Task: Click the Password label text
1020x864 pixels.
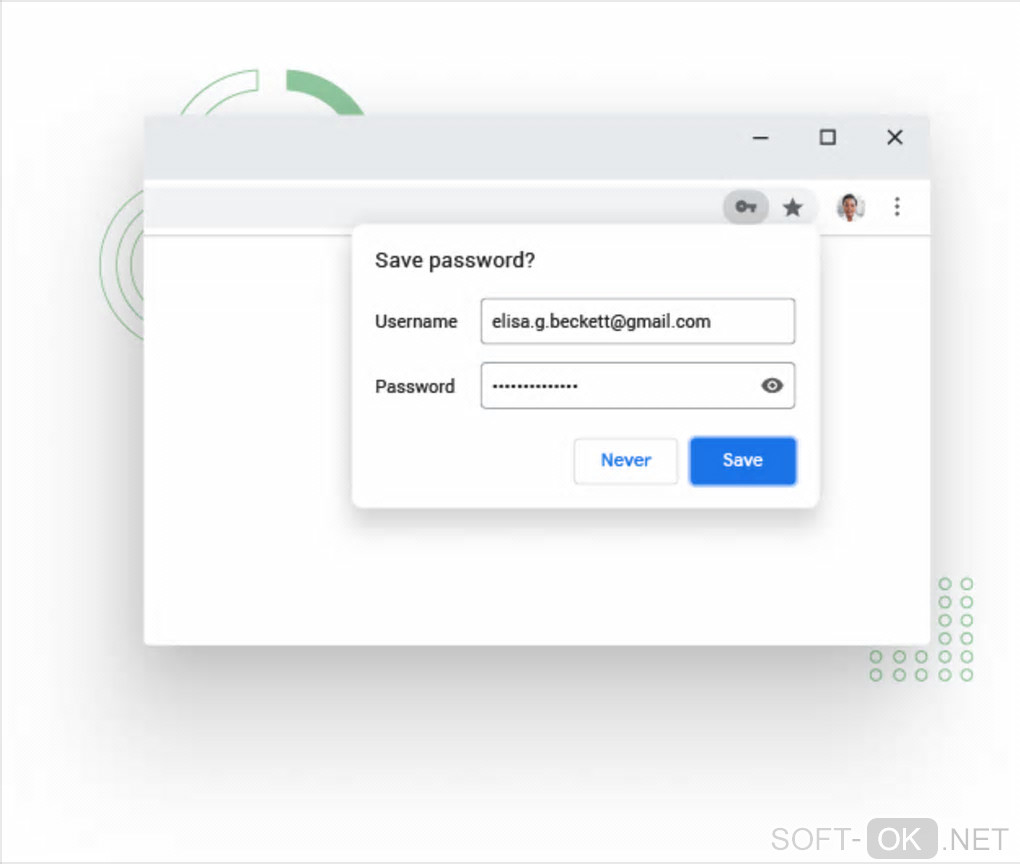Action: click(414, 386)
